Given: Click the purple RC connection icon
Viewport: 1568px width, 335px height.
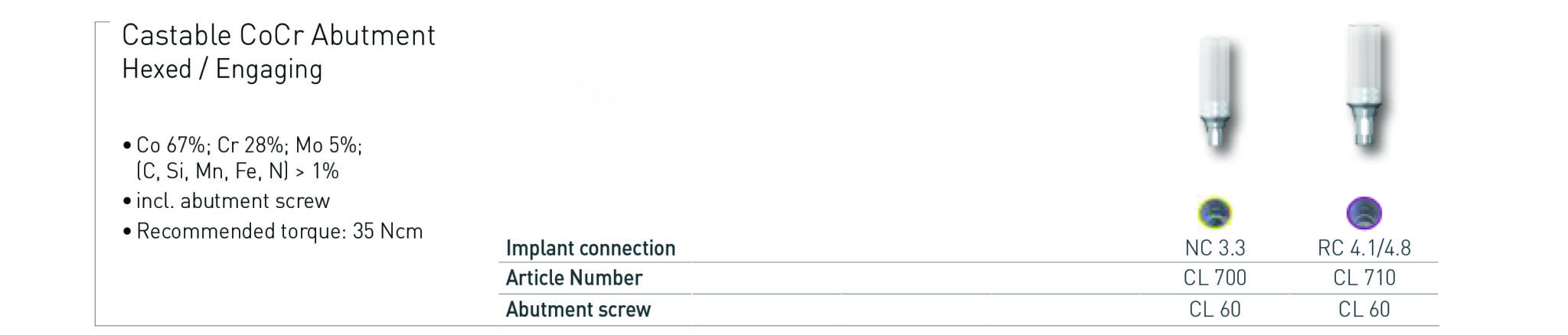Looking at the screenshot, I should 1364,213.
